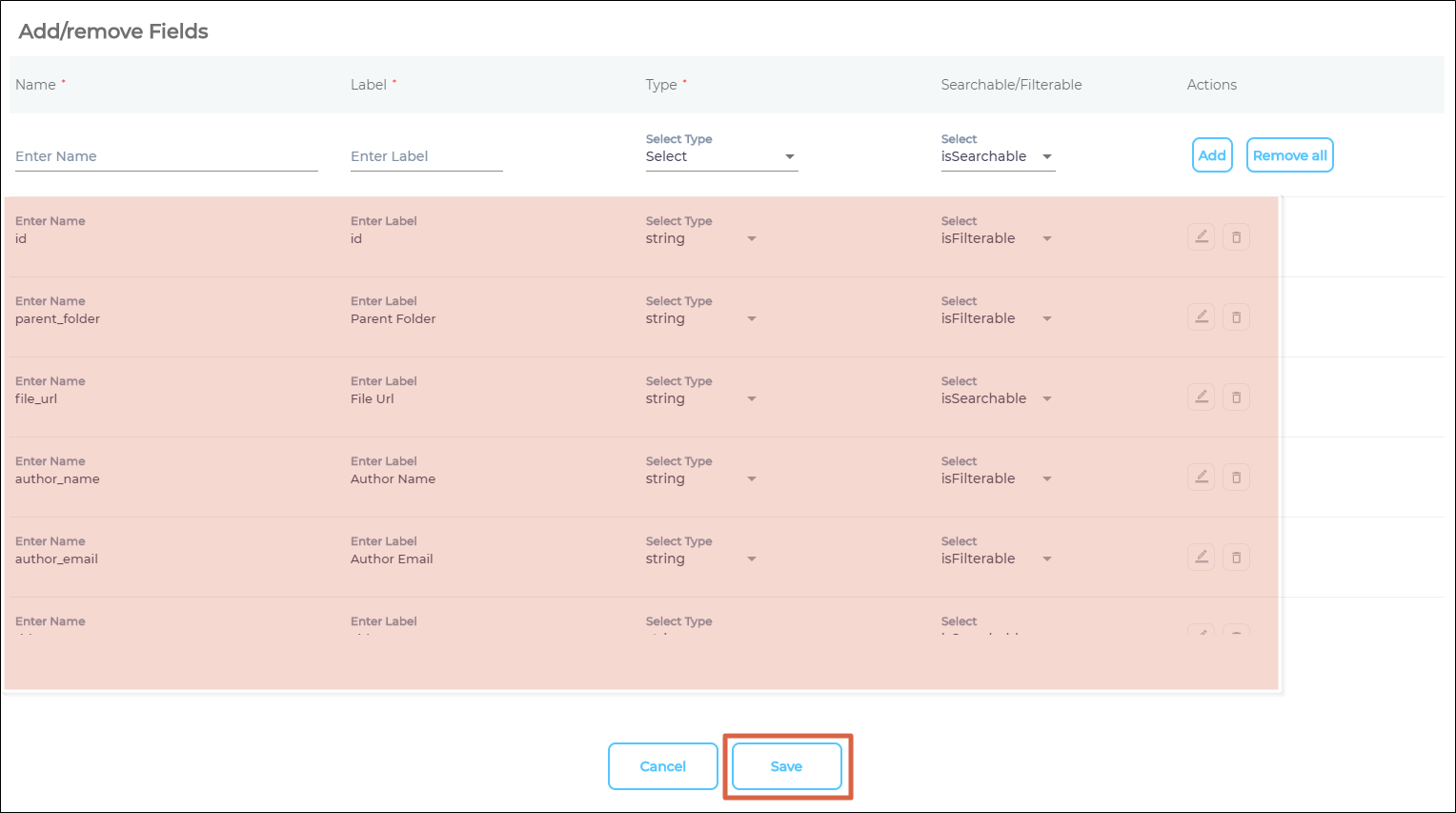Delete the author_name field row

tap(1236, 478)
